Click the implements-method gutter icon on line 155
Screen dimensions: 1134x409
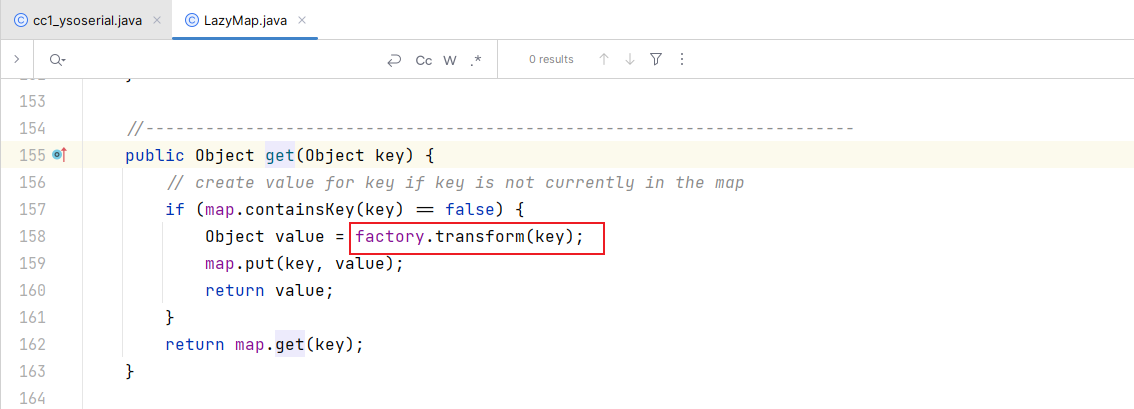59,155
